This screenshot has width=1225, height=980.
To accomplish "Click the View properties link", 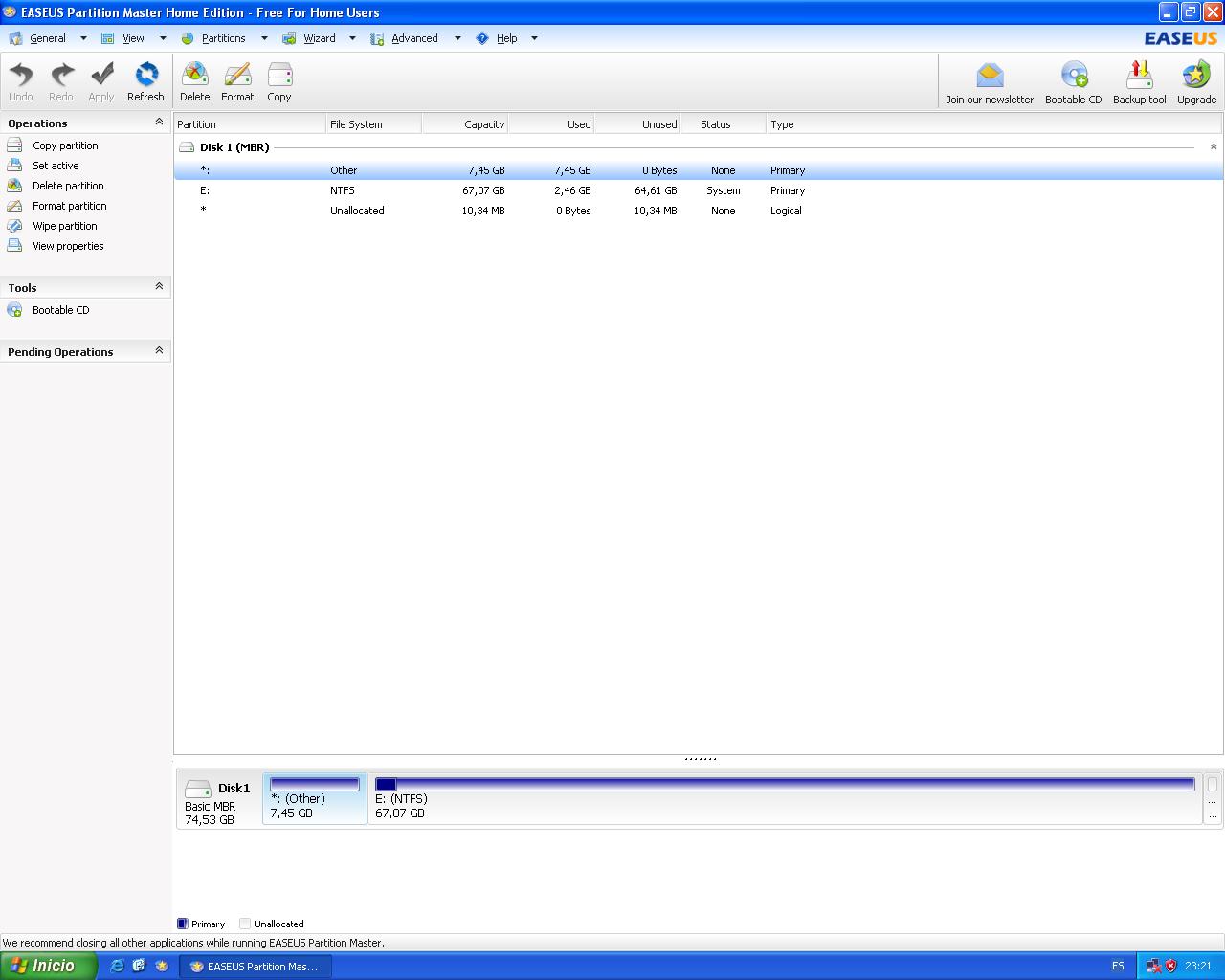I will point(68,246).
